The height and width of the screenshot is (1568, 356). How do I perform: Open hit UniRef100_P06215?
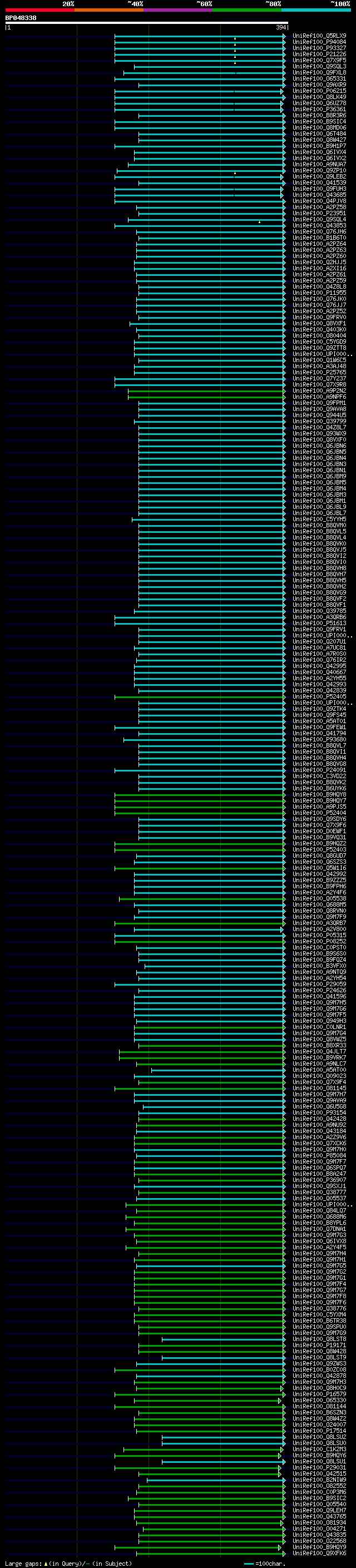(319, 91)
